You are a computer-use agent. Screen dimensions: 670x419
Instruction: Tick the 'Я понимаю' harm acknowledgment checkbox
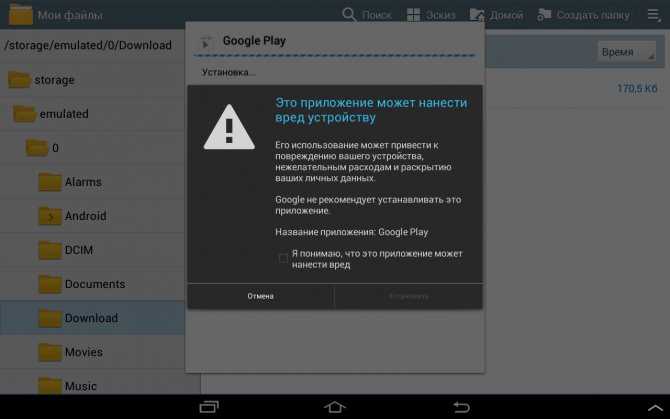click(283, 258)
